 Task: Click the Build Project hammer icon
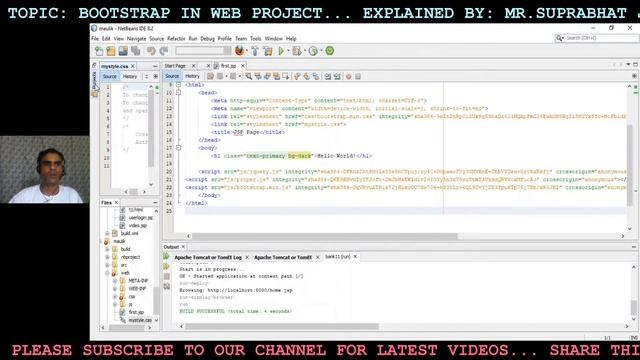(255, 51)
